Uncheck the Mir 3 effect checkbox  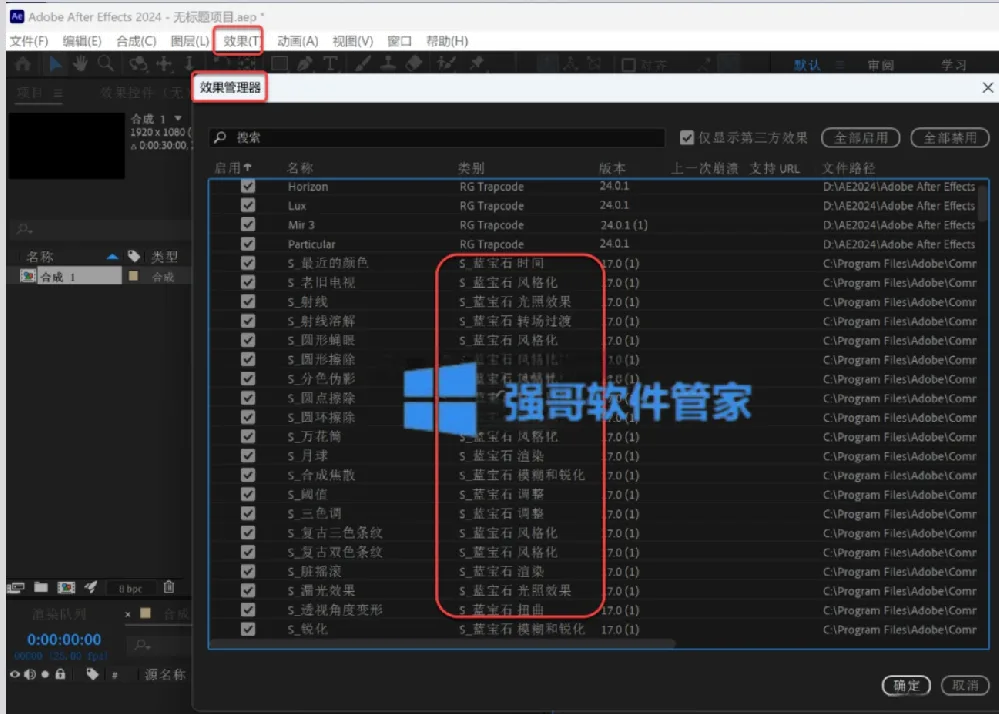tap(248, 224)
